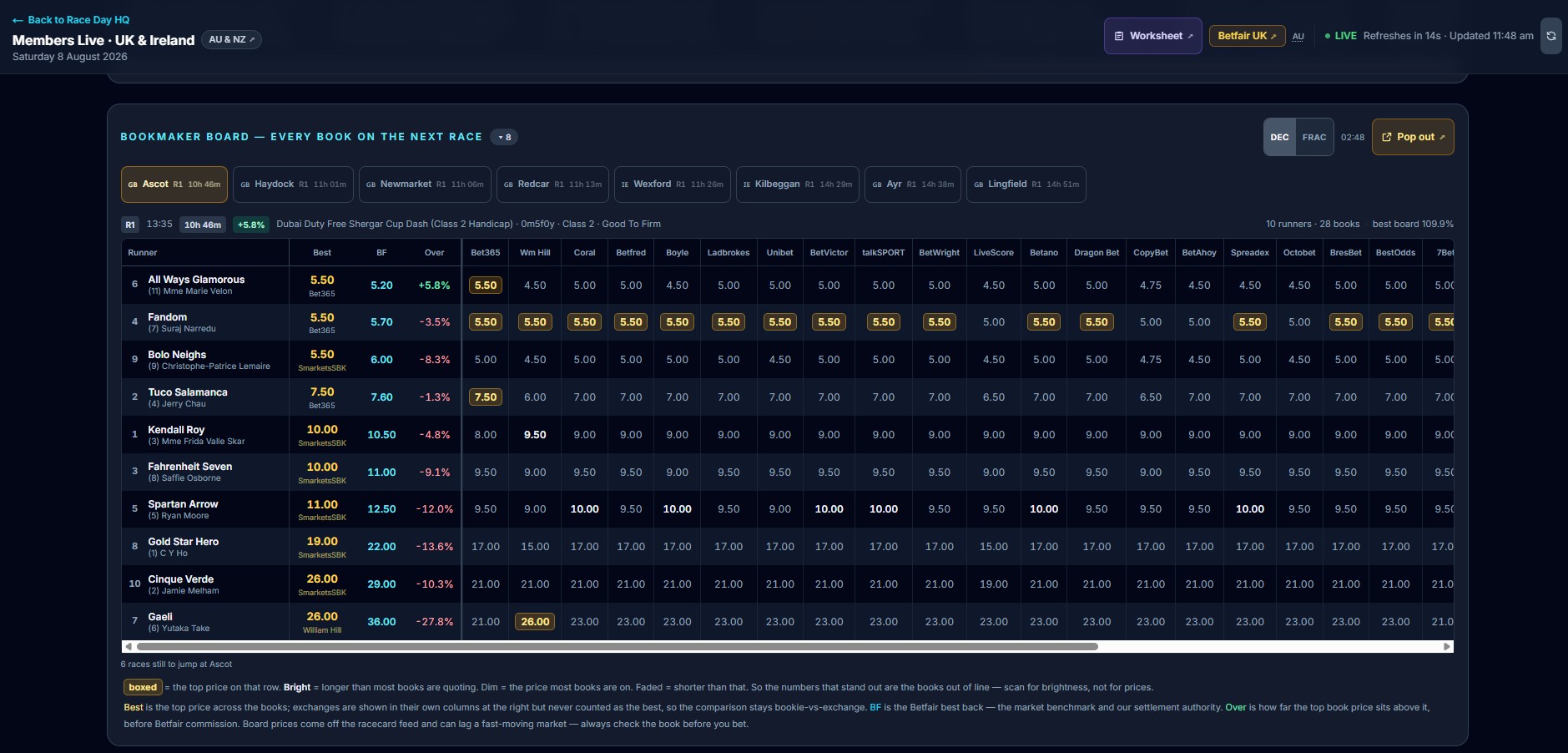This screenshot has height=753, width=1568.
Task: Select the Wexford R1 tab
Action: click(672, 184)
